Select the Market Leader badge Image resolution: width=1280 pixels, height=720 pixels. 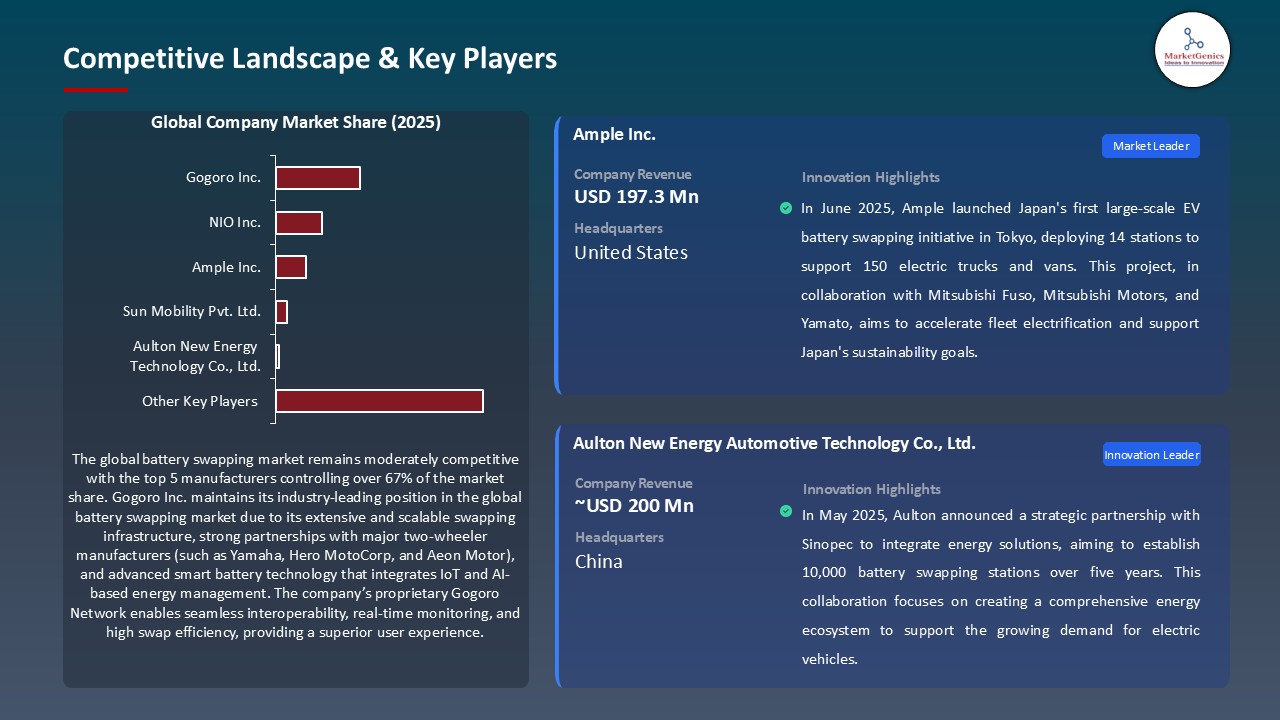point(1150,146)
